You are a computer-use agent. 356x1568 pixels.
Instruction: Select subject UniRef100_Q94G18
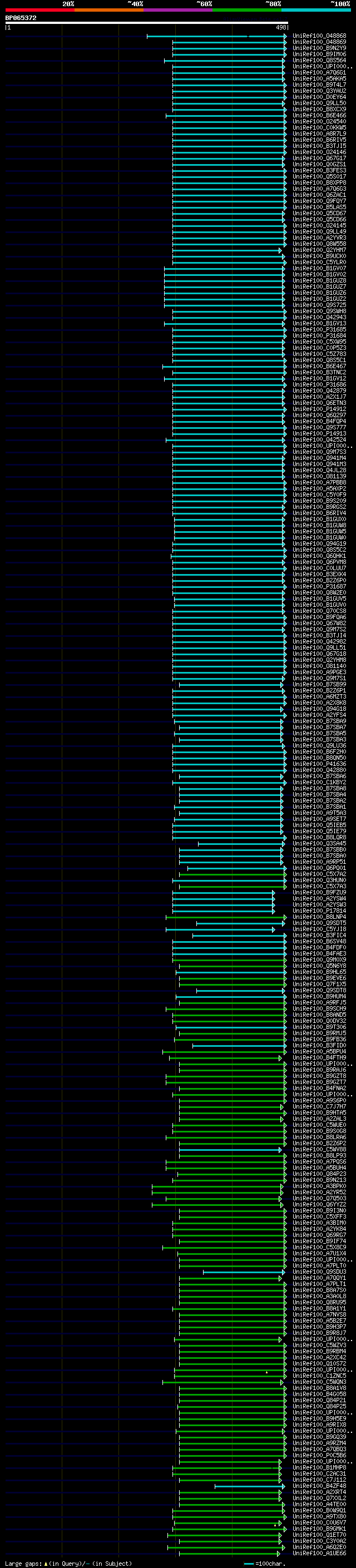coord(319,709)
